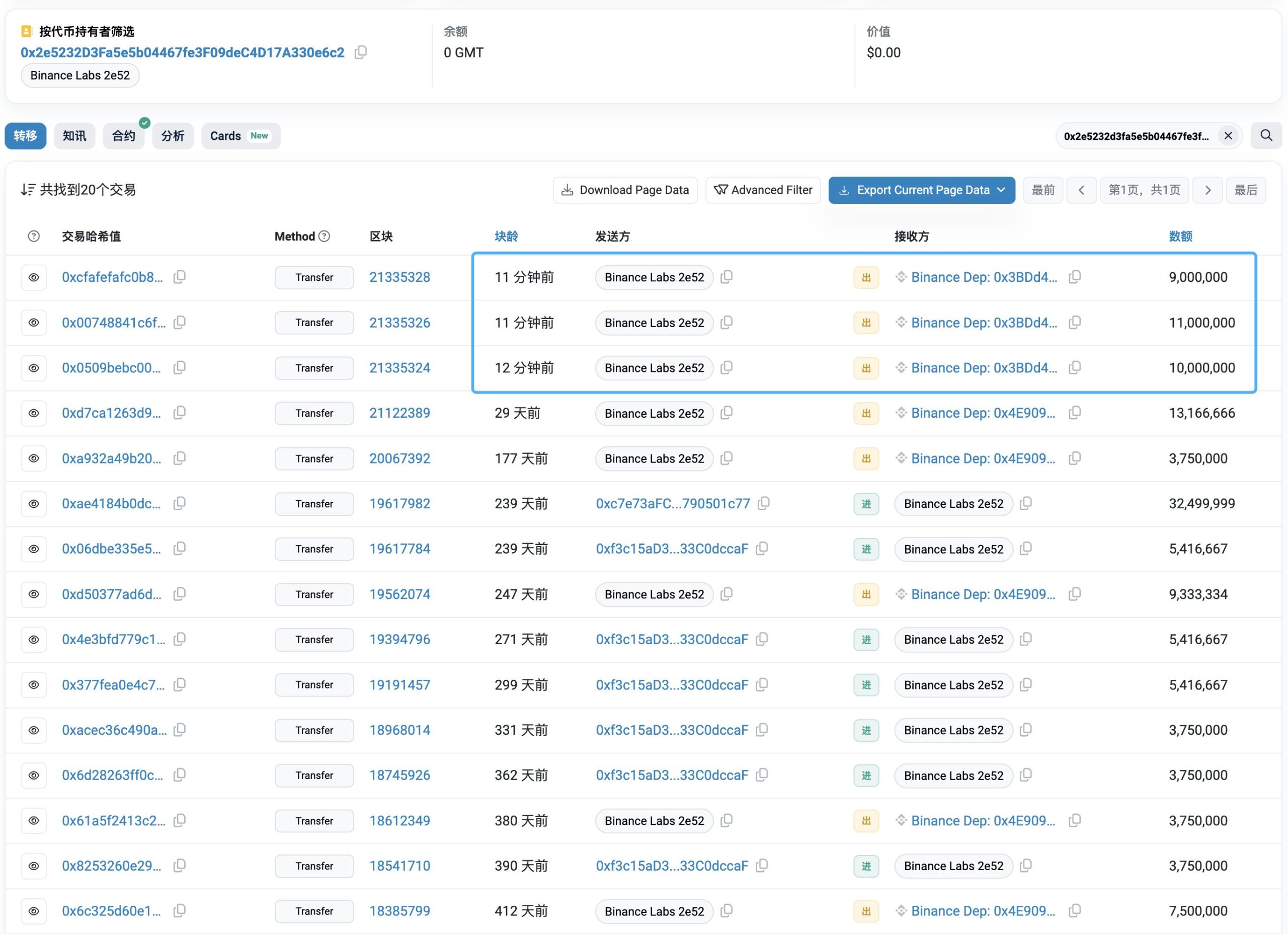Toggle eye preview for transaction 0xcfafefafc0b8
This screenshot has width=1288, height=934.
tap(34, 277)
